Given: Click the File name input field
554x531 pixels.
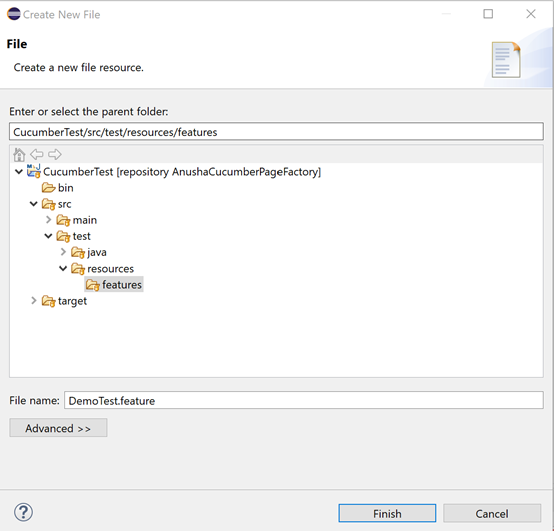Looking at the screenshot, I should 303,400.
